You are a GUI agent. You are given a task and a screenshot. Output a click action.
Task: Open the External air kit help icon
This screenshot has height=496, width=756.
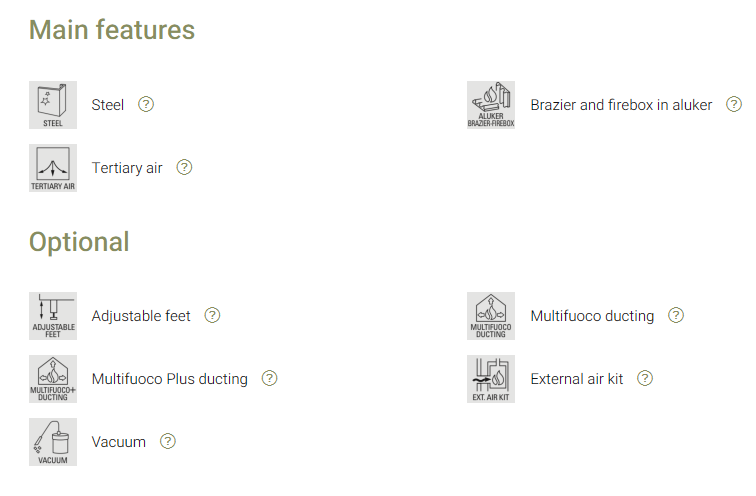click(x=645, y=378)
